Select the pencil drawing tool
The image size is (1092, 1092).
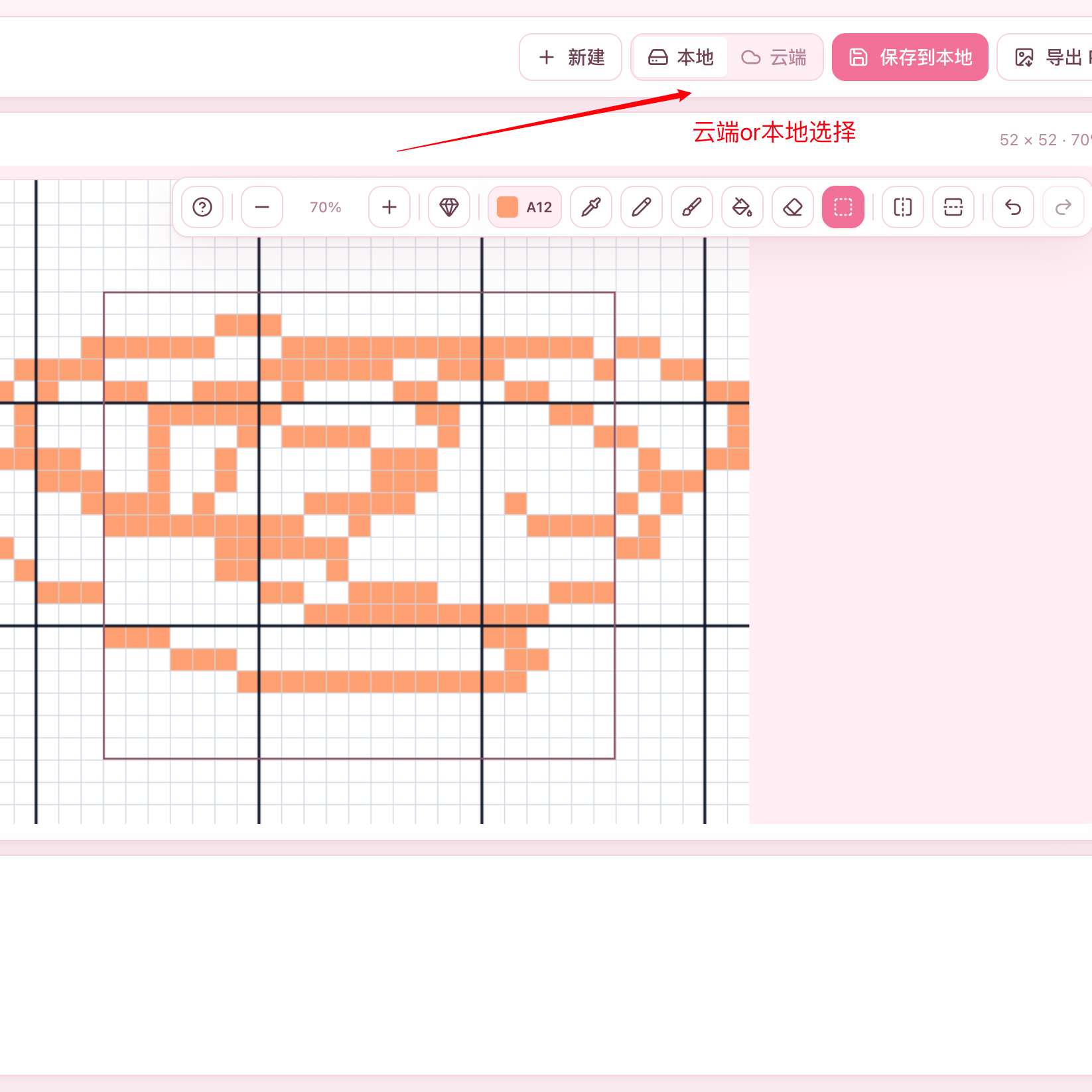coord(642,207)
